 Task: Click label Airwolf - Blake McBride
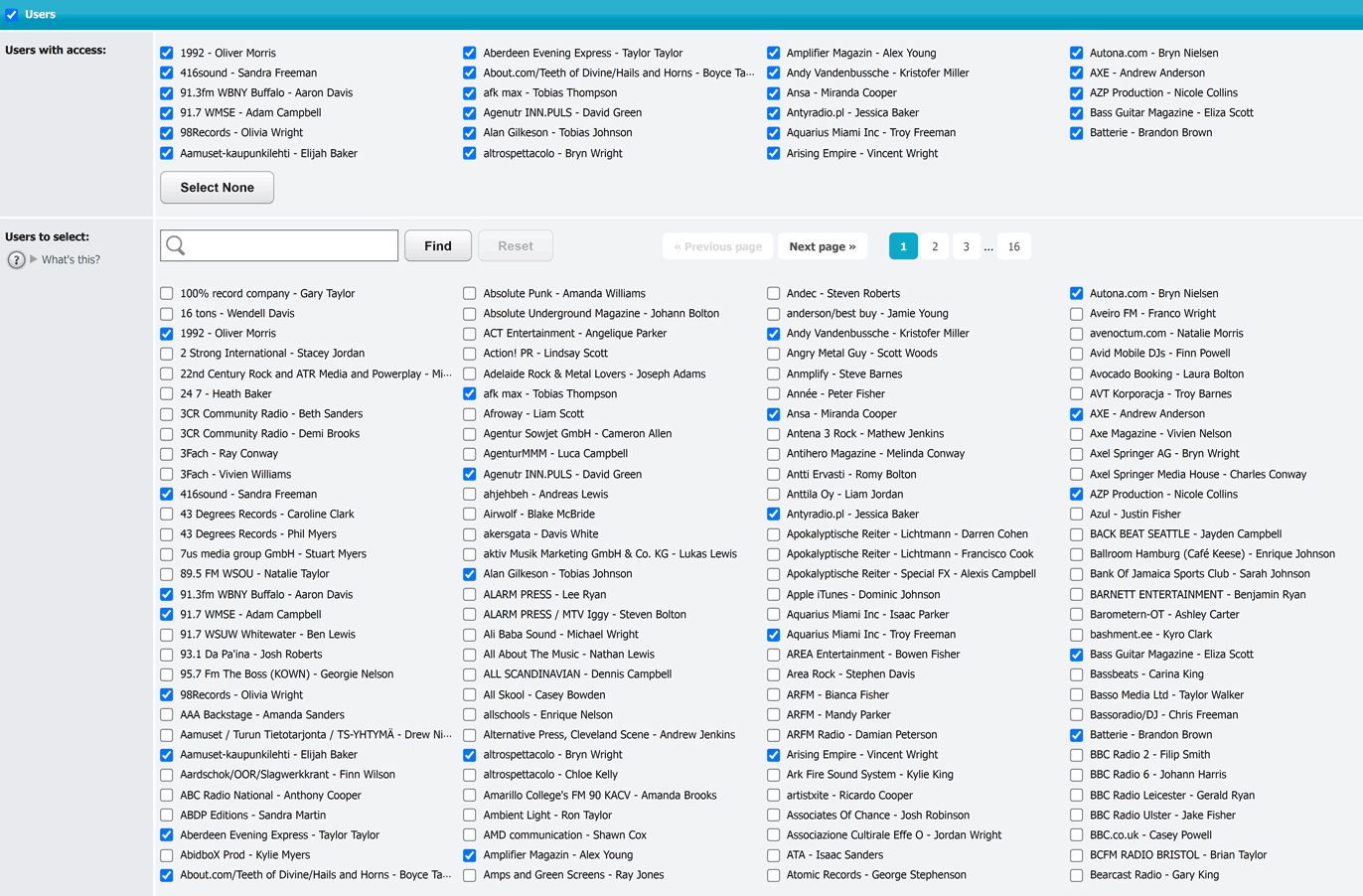click(x=539, y=515)
